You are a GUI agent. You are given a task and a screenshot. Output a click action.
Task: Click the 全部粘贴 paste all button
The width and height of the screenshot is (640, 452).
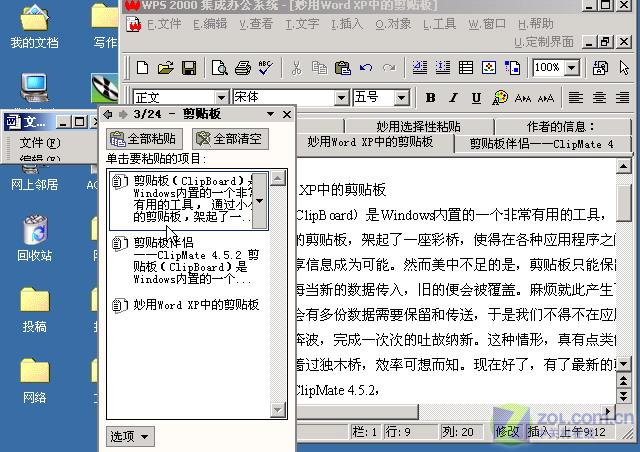coord(144,139)
